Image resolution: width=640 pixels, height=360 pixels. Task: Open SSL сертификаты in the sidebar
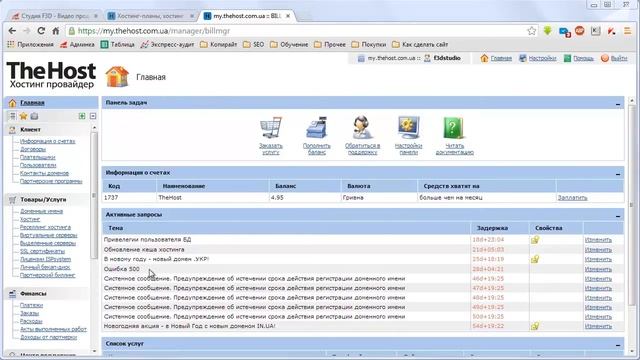tap(42, 251)
